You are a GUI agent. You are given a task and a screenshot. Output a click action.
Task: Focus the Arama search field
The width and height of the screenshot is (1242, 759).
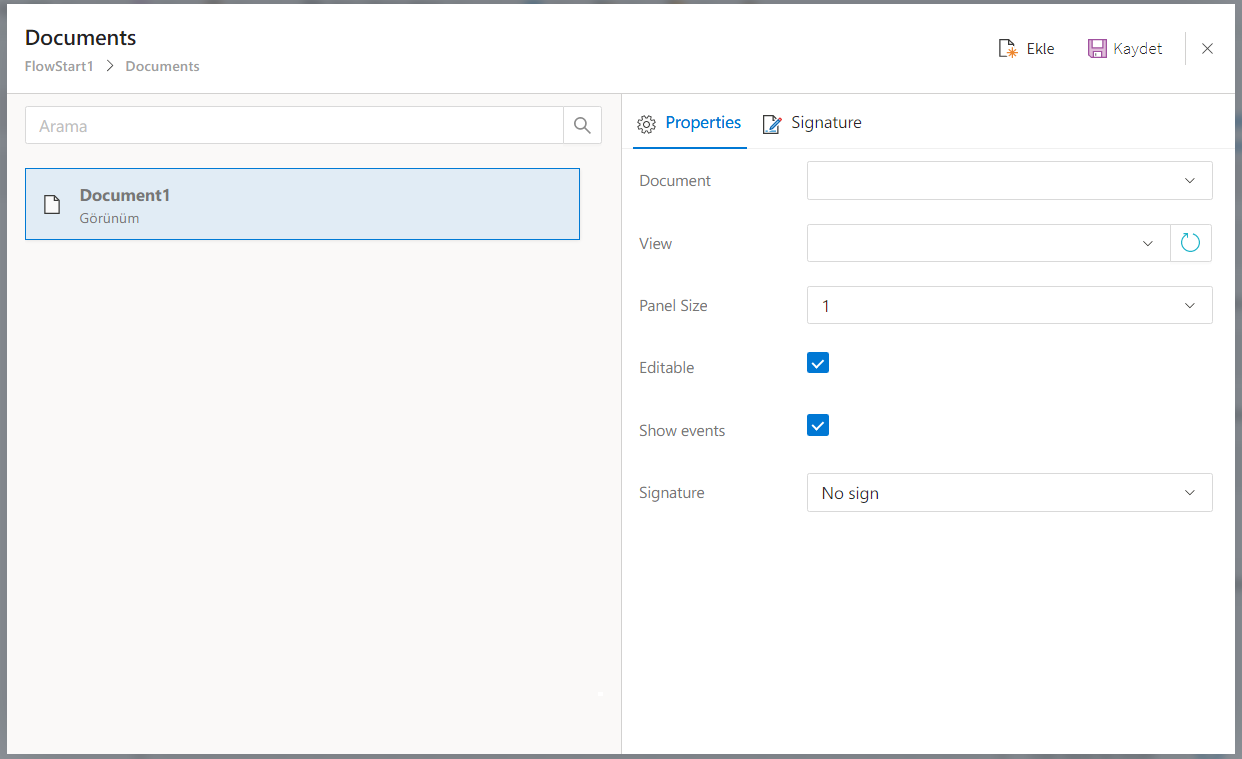pyautogui.click(x=295, y=126)
